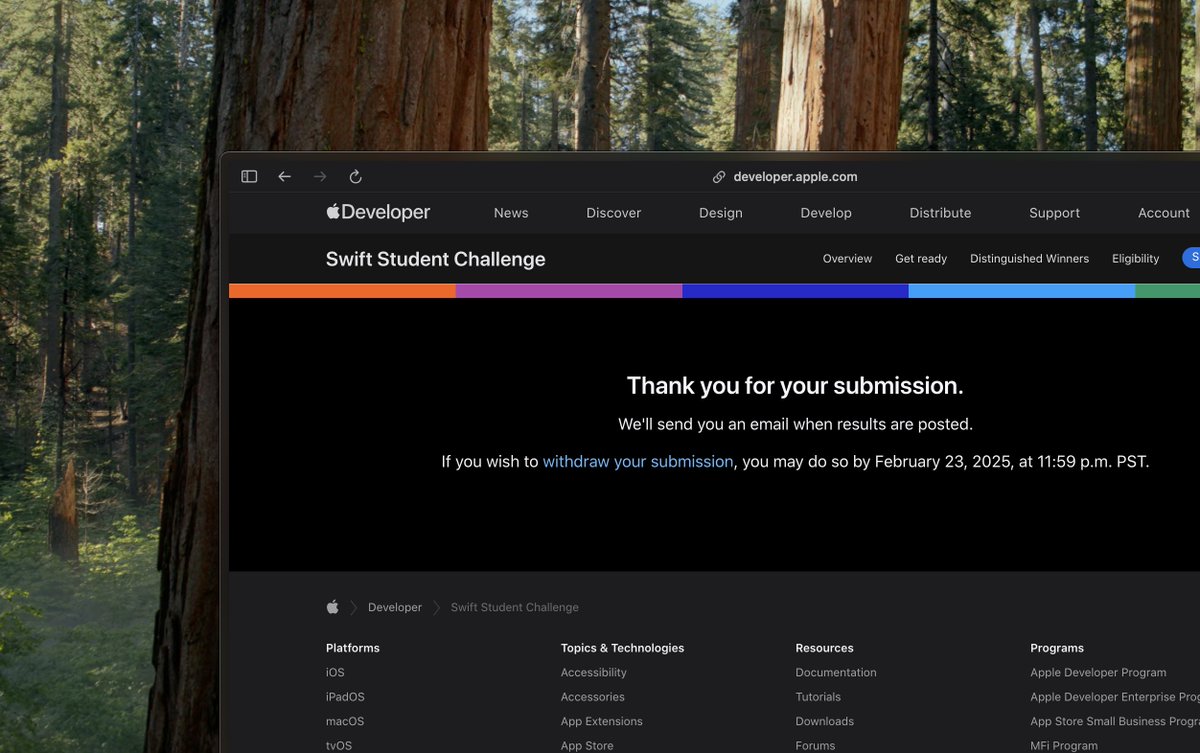The width and height of the screenshot is (1200, 753).
Task: Open the macOS platform link
Action: pyautogui.click(x=345, y=722)
